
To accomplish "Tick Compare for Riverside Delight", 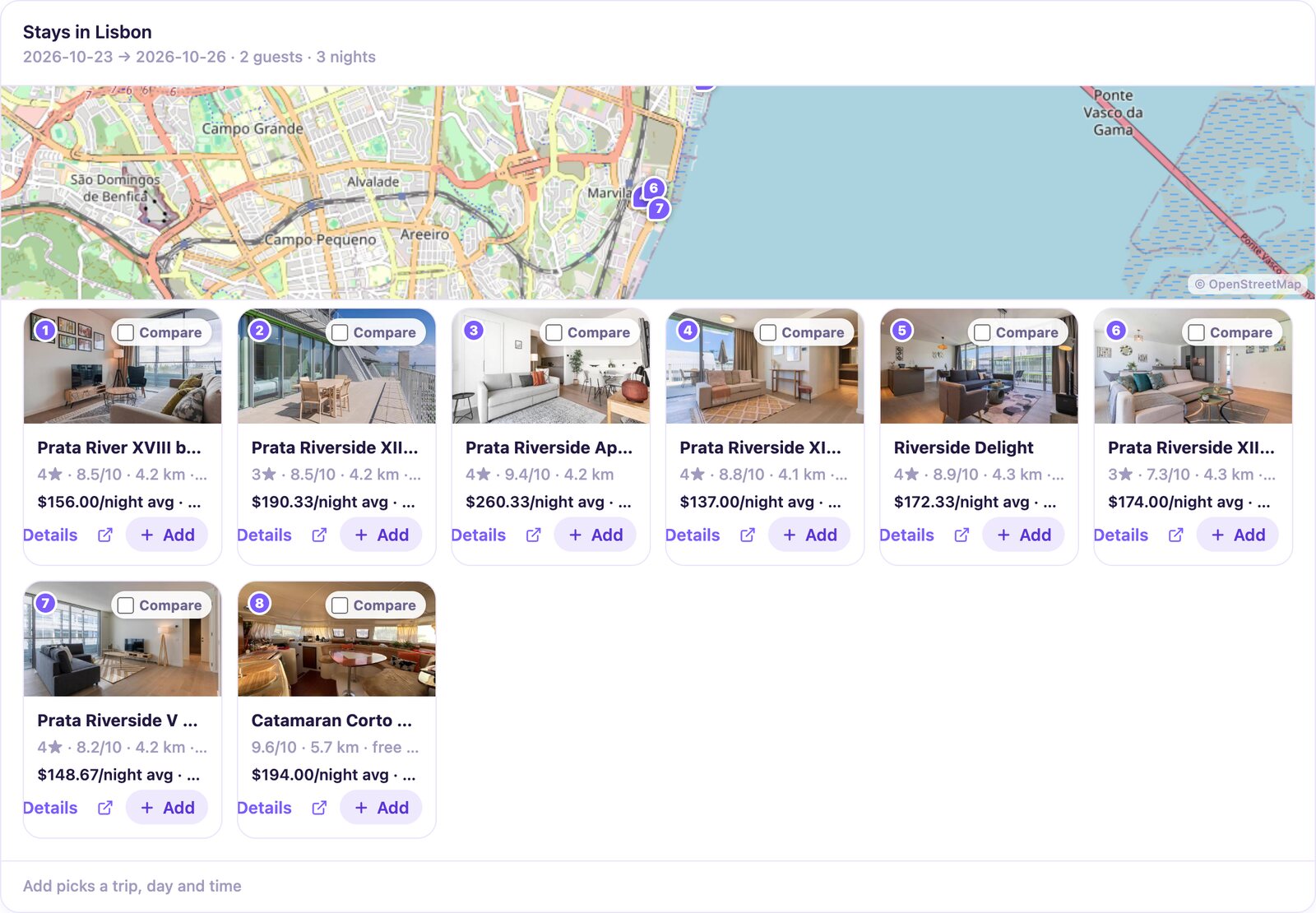I will tap(982, 332).
